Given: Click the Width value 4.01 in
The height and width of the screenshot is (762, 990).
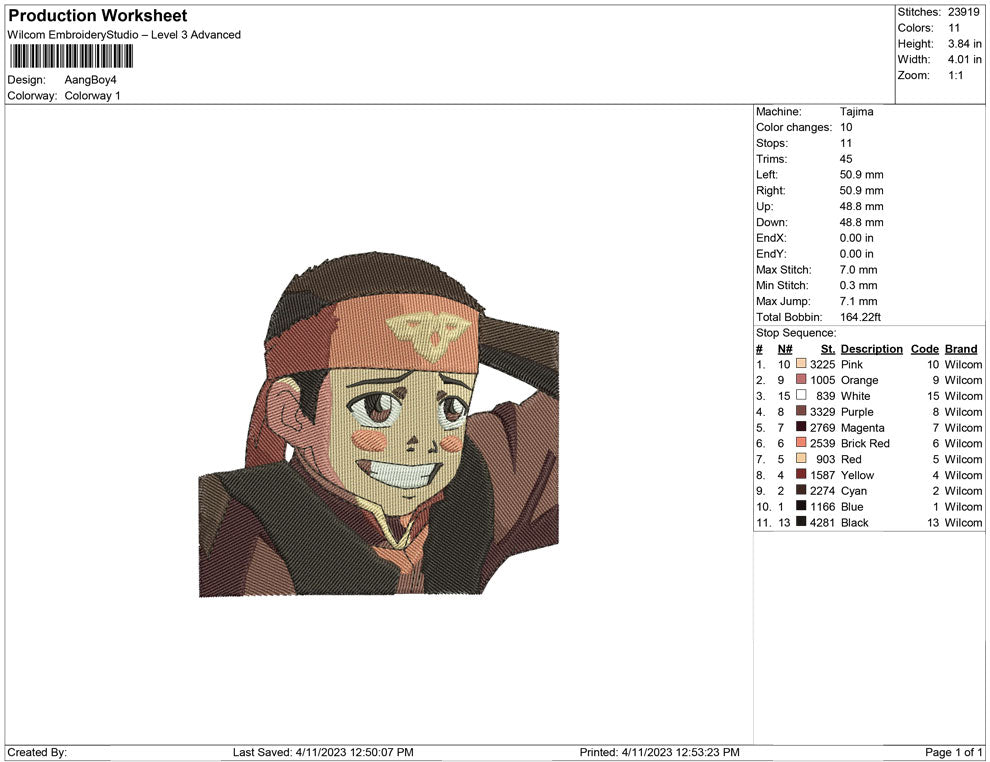Looking at the screenshot, I should coord(964,59).
